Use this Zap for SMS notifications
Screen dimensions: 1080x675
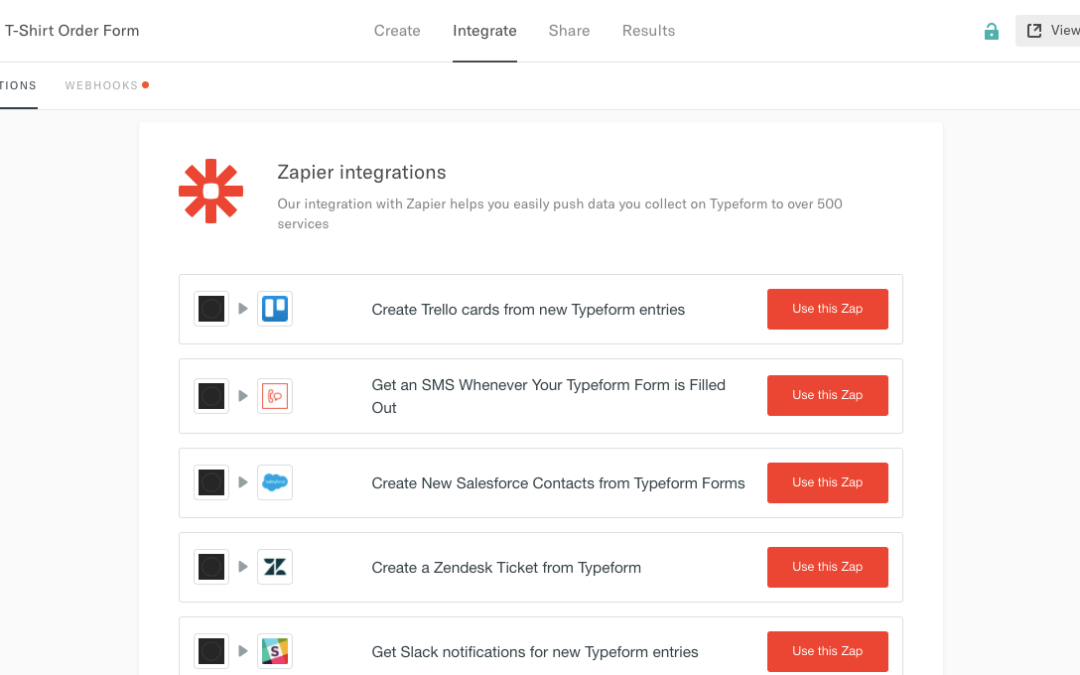(827, 395)
